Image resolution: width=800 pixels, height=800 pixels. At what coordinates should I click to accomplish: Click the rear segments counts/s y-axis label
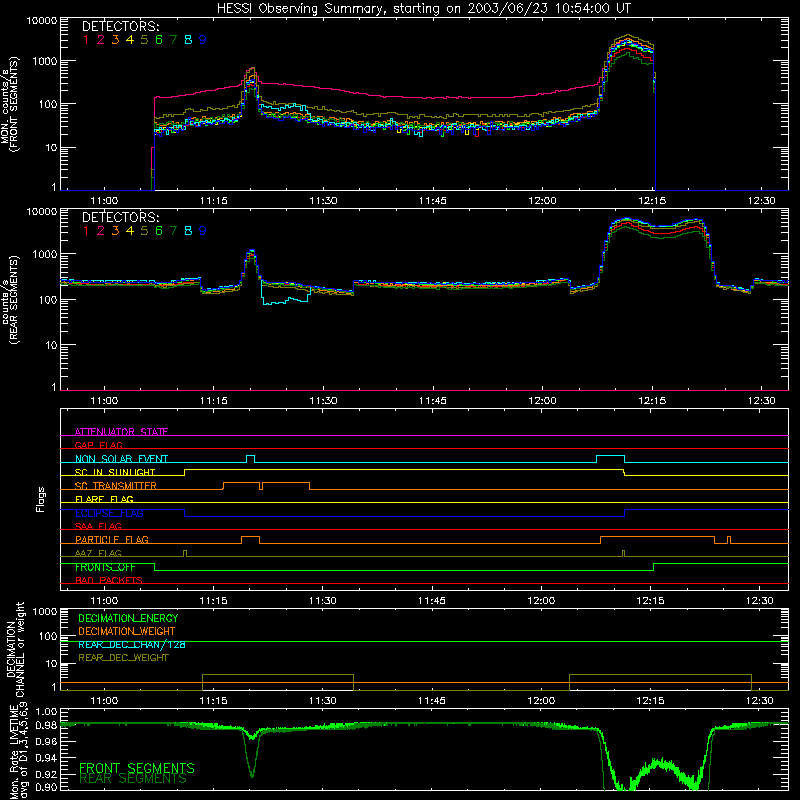[x=9, y=299]
